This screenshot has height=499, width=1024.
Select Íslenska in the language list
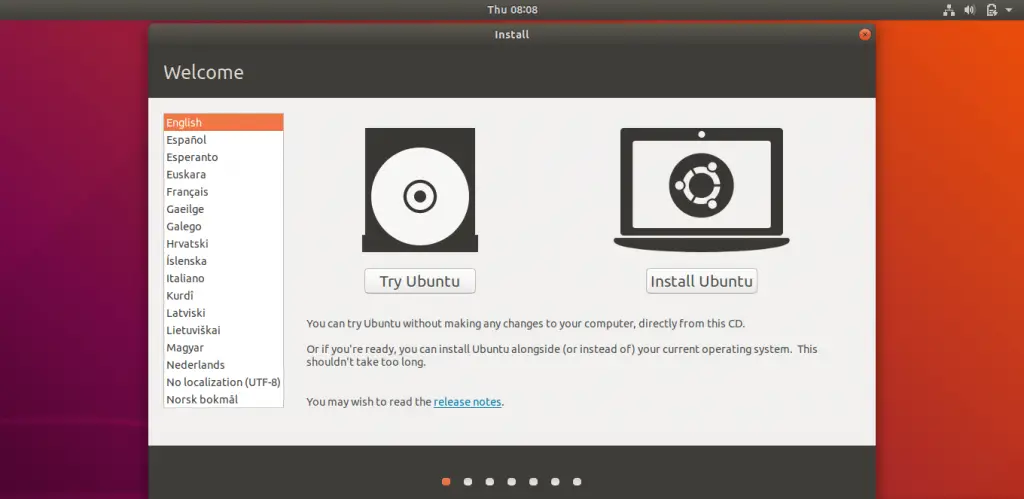pyautogui.click(x=223, y=261)
